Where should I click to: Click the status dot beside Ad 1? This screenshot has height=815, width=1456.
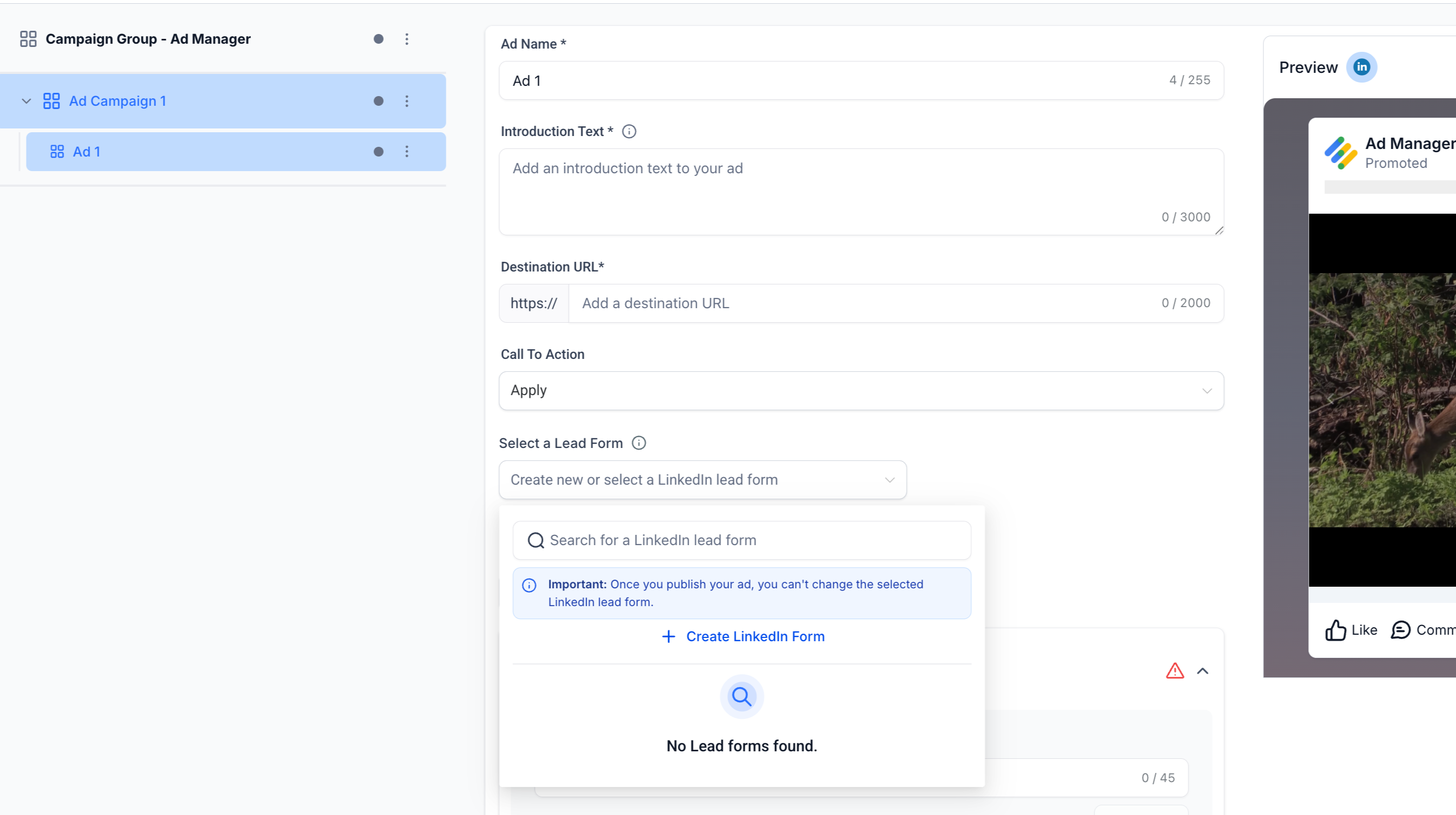(379, 152)
